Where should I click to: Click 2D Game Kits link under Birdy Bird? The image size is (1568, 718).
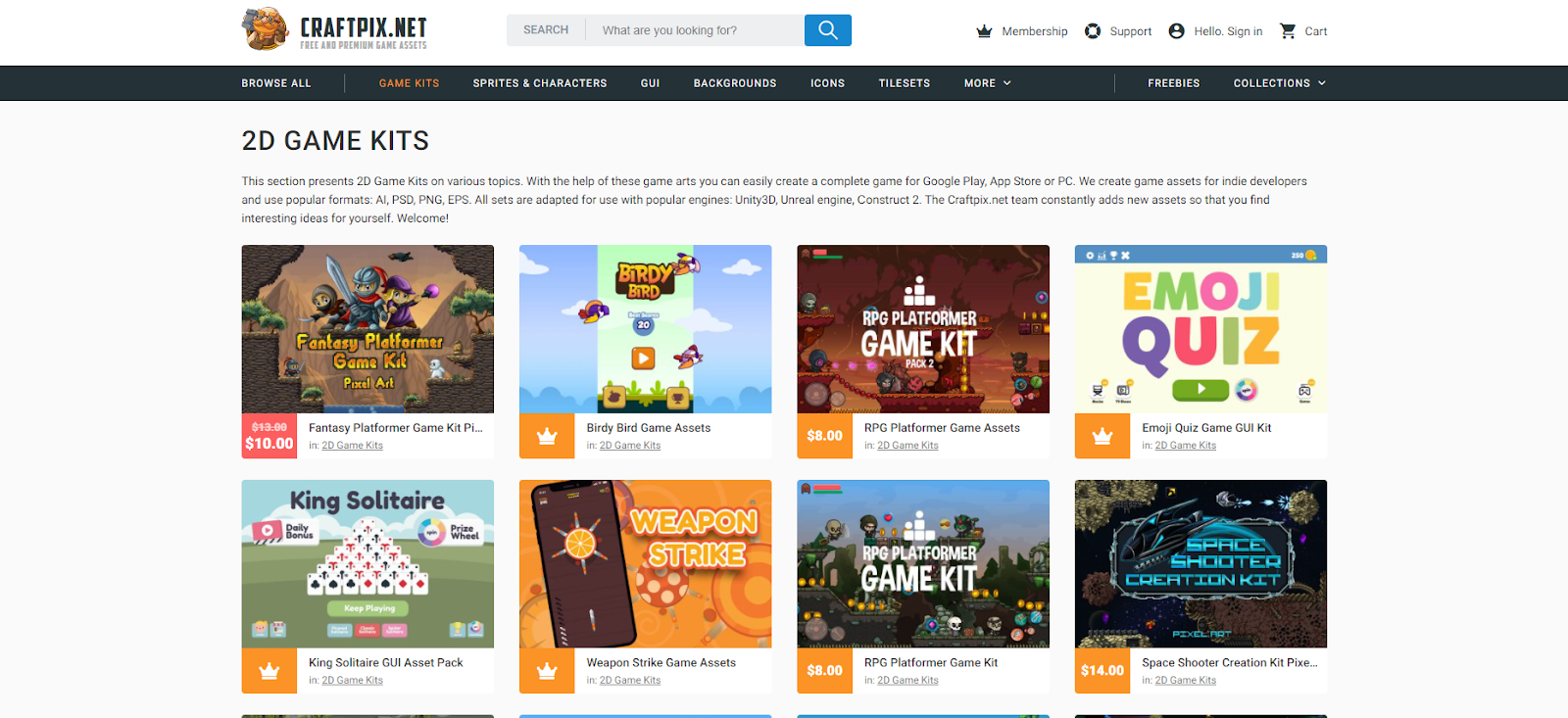click(630, 446)
